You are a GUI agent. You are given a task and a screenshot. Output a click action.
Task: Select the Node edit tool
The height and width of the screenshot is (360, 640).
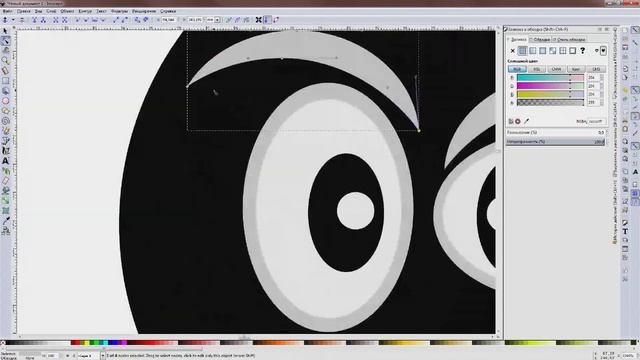5,41
